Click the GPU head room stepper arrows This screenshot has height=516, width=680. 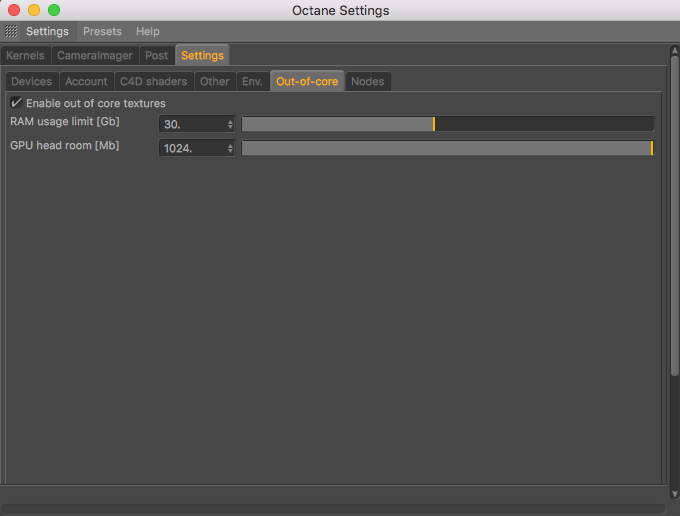[x=230, y=148]
